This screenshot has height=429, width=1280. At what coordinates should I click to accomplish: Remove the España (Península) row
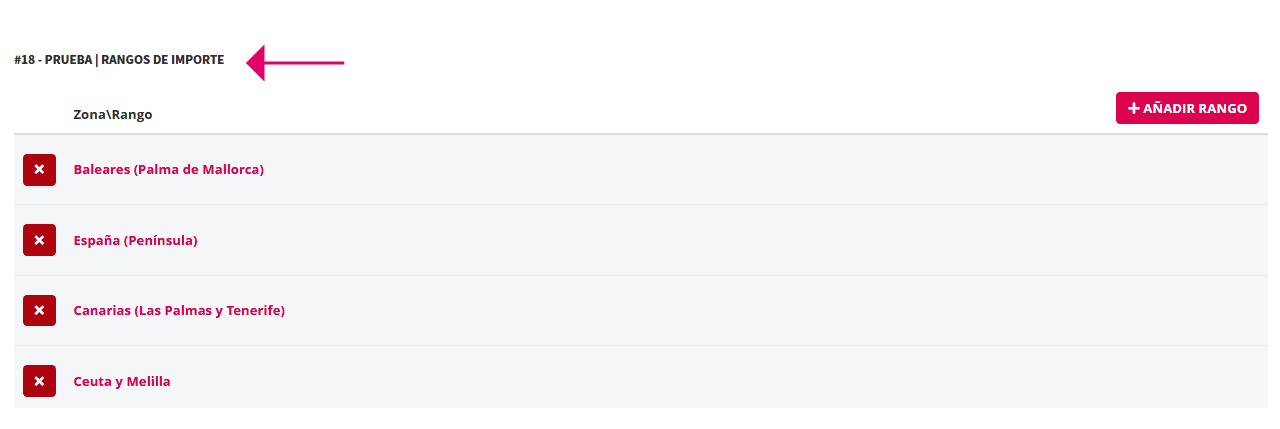click(x=39, y=240)
